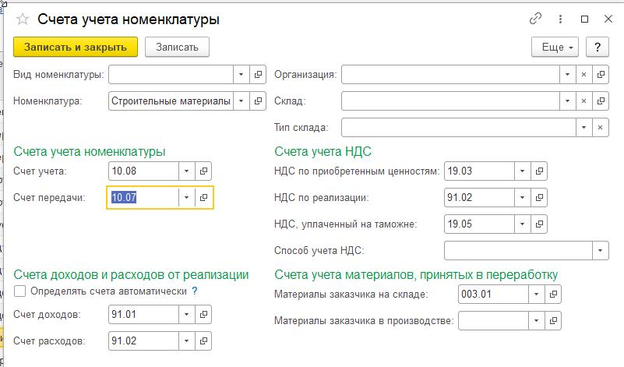Screen dimensions: 624x367
Task: Expand the Счет расходов dropdown
Action: (187, 341)
